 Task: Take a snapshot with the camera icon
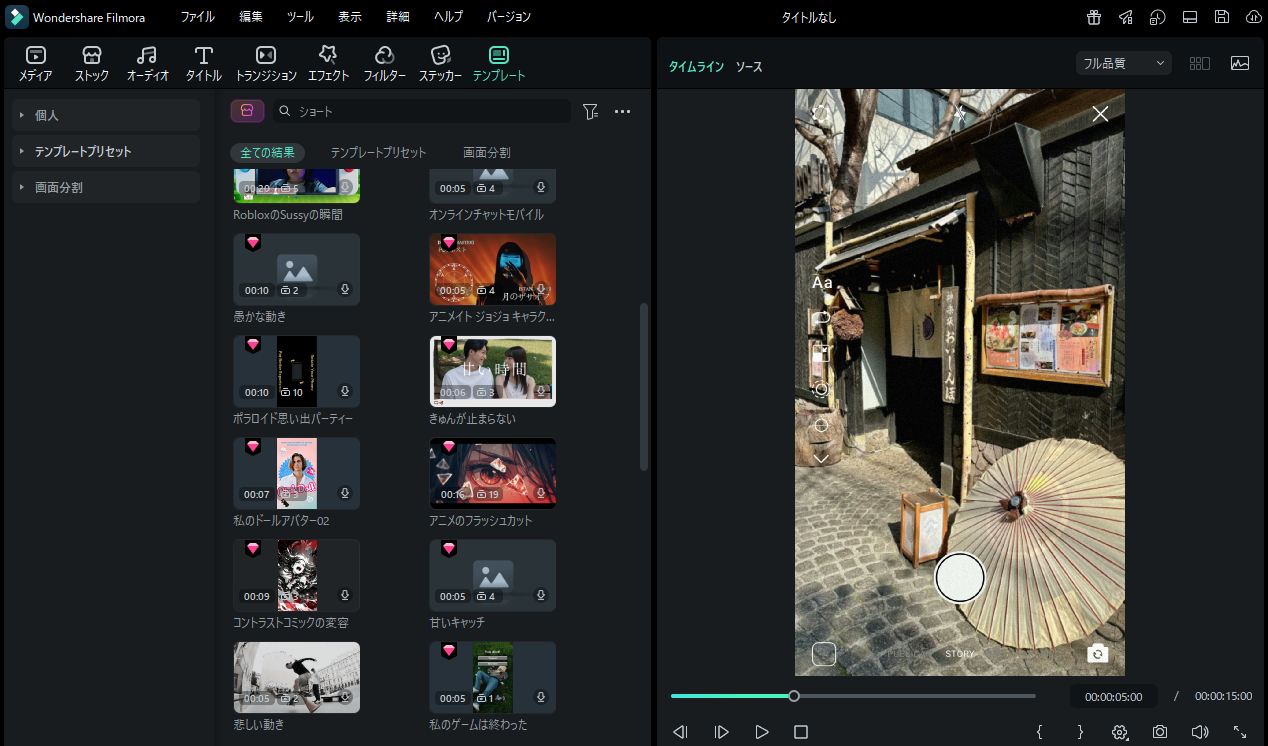(1159, 732)
